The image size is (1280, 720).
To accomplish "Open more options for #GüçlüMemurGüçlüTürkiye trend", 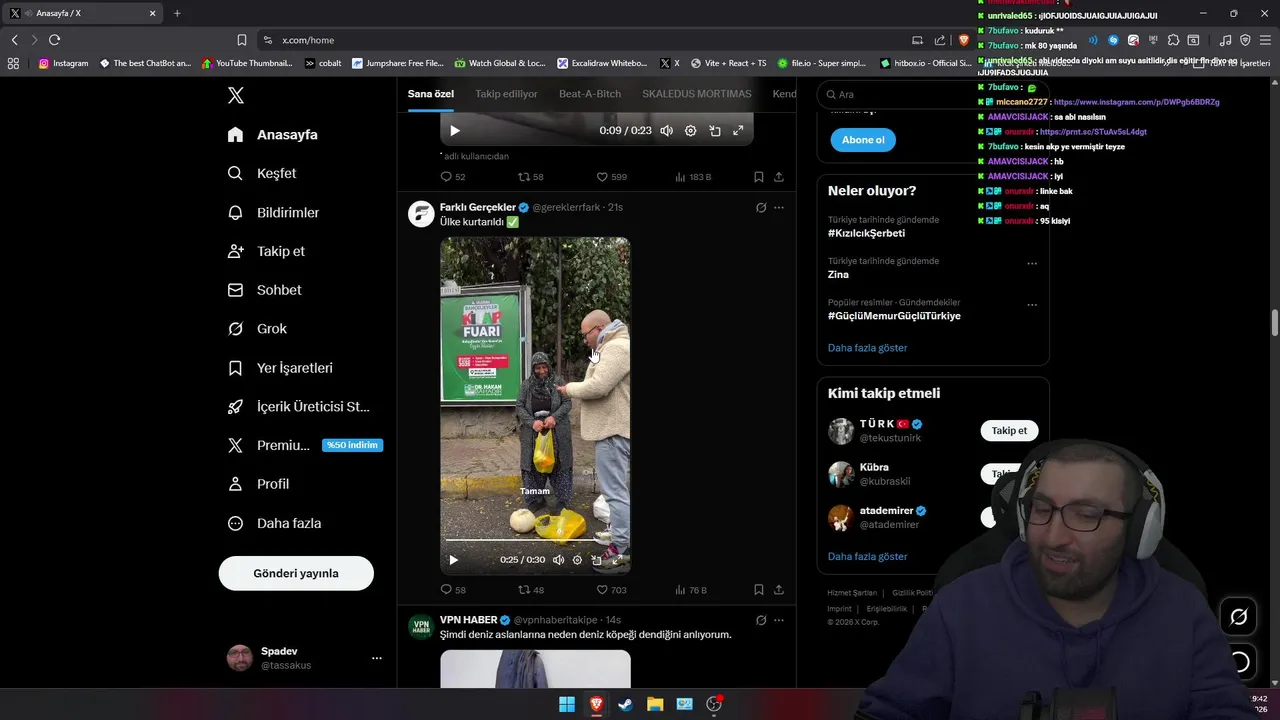I will [x=1032, y=305].
